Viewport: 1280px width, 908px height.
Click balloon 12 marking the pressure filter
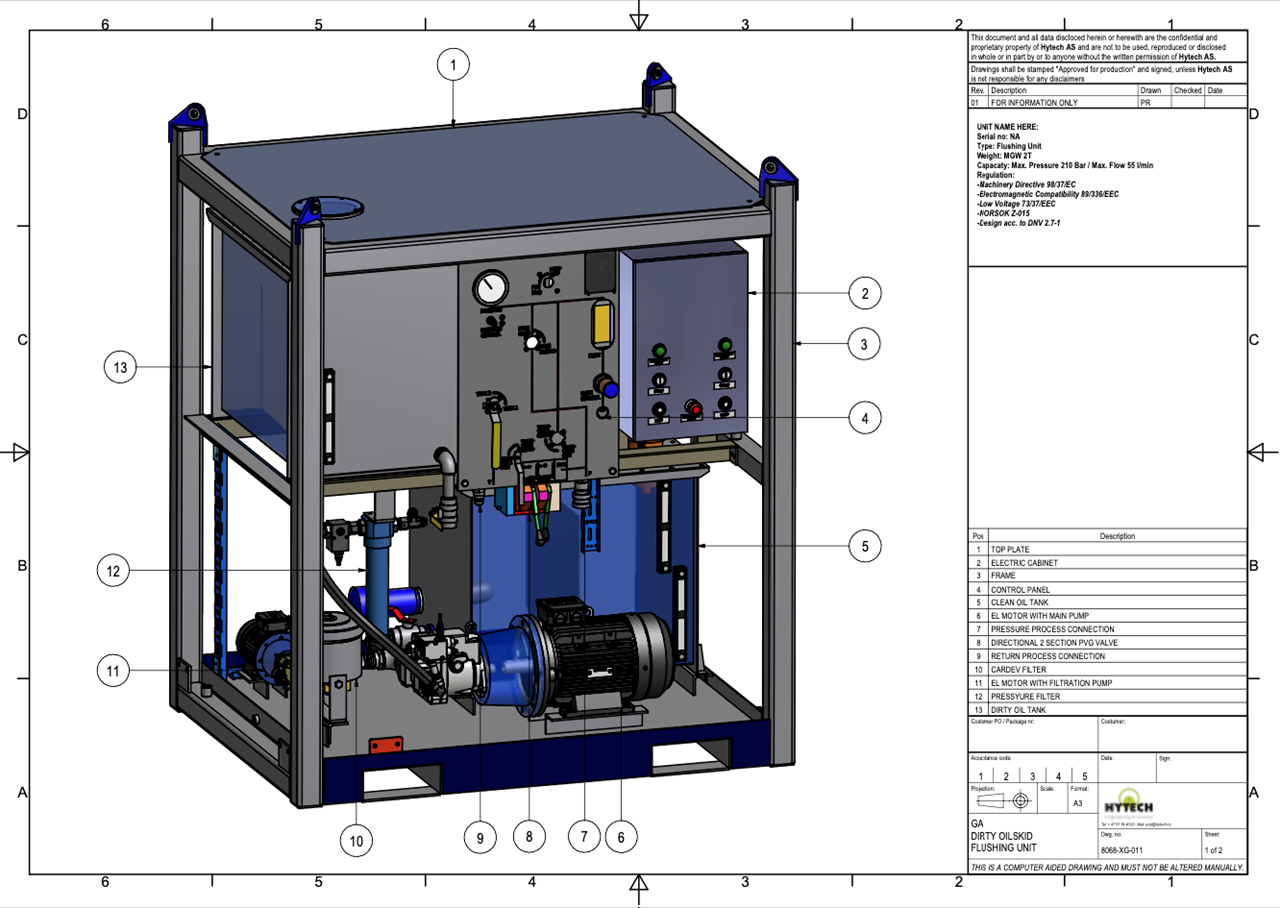pos(113,571)
